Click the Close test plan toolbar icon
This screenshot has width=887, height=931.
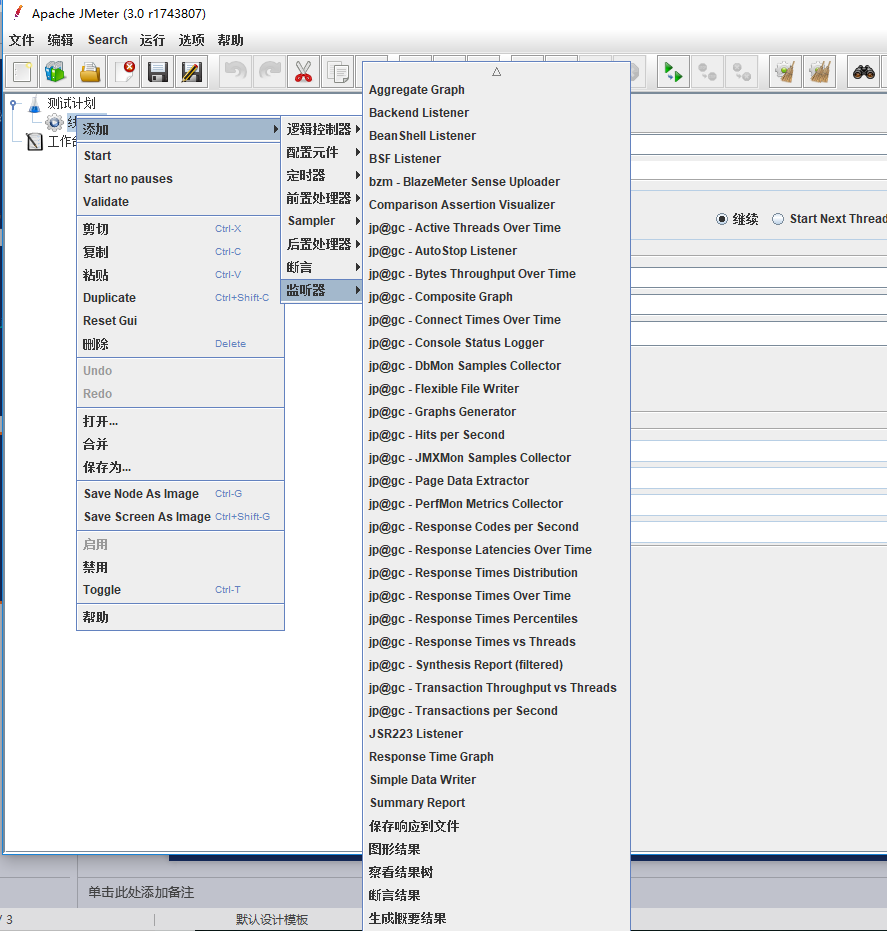pyautogui.click(x=125, y=72)
